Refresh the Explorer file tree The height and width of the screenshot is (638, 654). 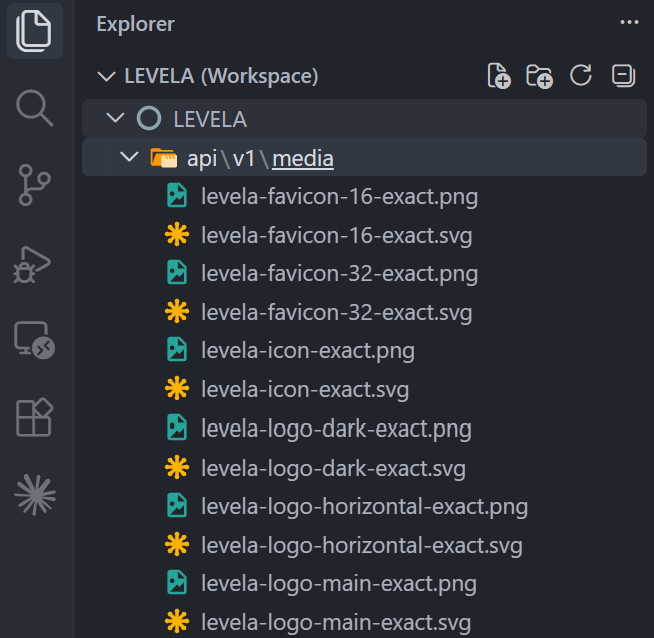pyautogui.click(x=581, y=75)
